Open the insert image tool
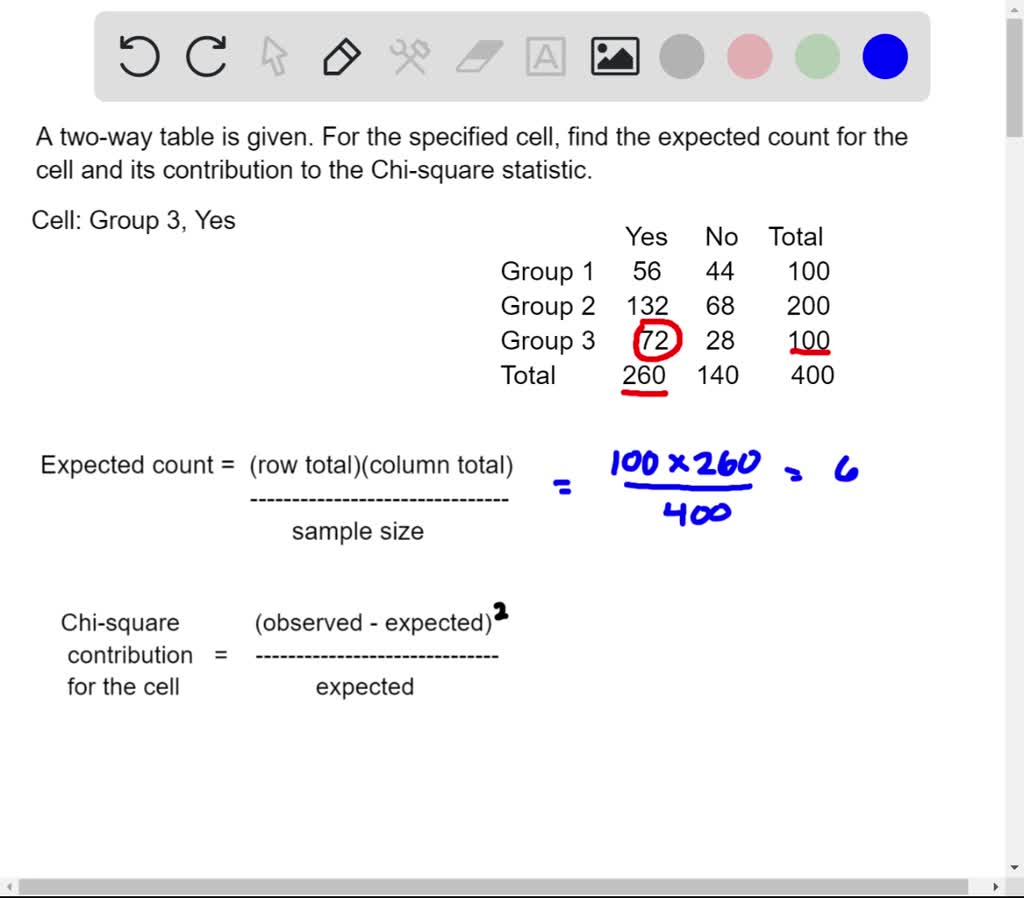The width and height of the screenshot is (1024, 898). (614, 56)
